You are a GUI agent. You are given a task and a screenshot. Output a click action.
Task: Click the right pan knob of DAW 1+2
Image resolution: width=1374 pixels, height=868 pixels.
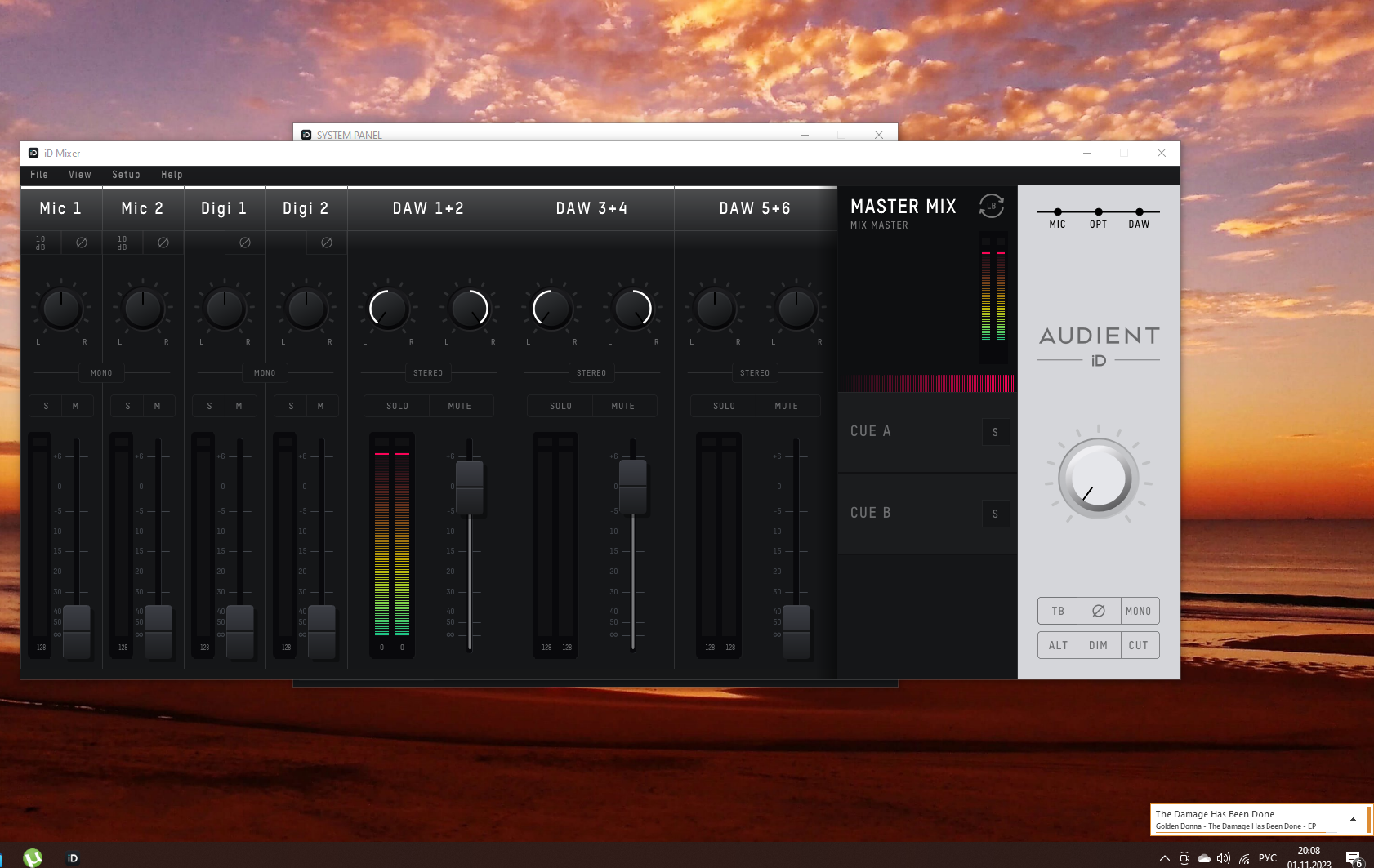[x=470, y=309]
